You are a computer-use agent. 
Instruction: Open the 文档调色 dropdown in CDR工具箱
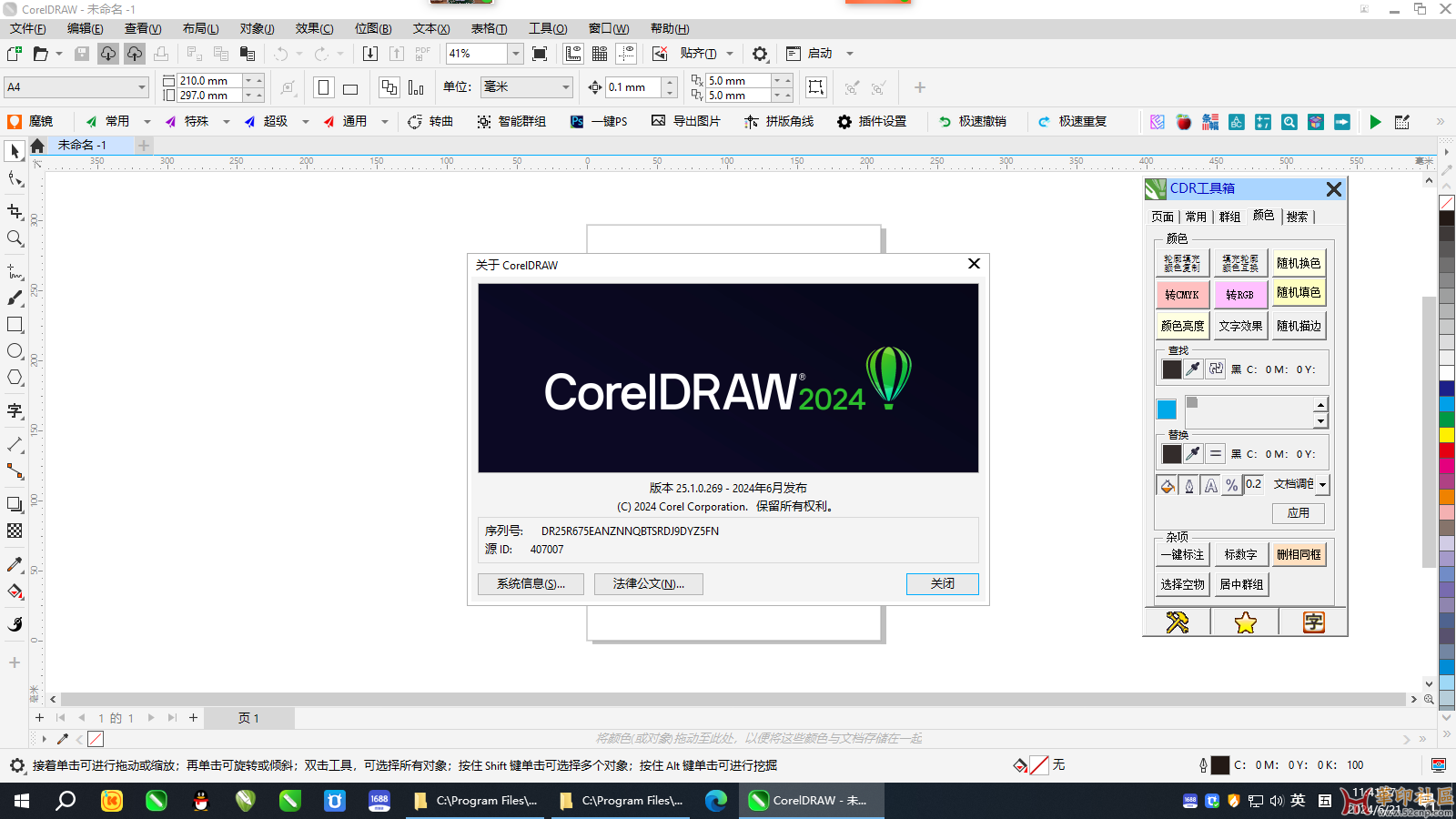tap(1323, 485)
